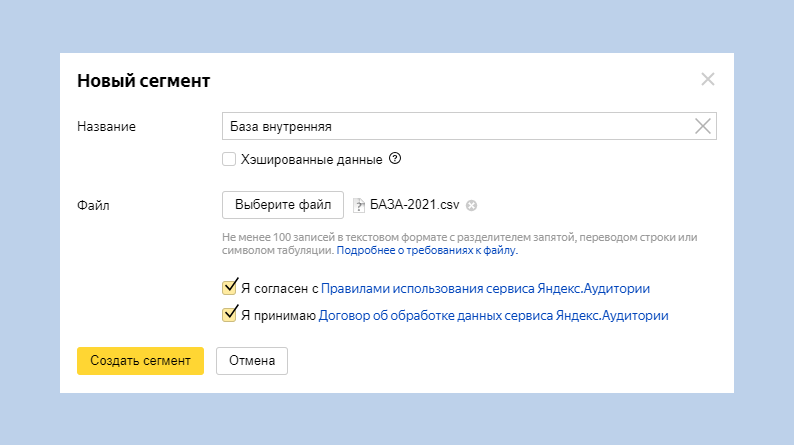Uncheck acceptance of data processing agreement
This screenshot has width=794, height=445.
coord(229,314)
